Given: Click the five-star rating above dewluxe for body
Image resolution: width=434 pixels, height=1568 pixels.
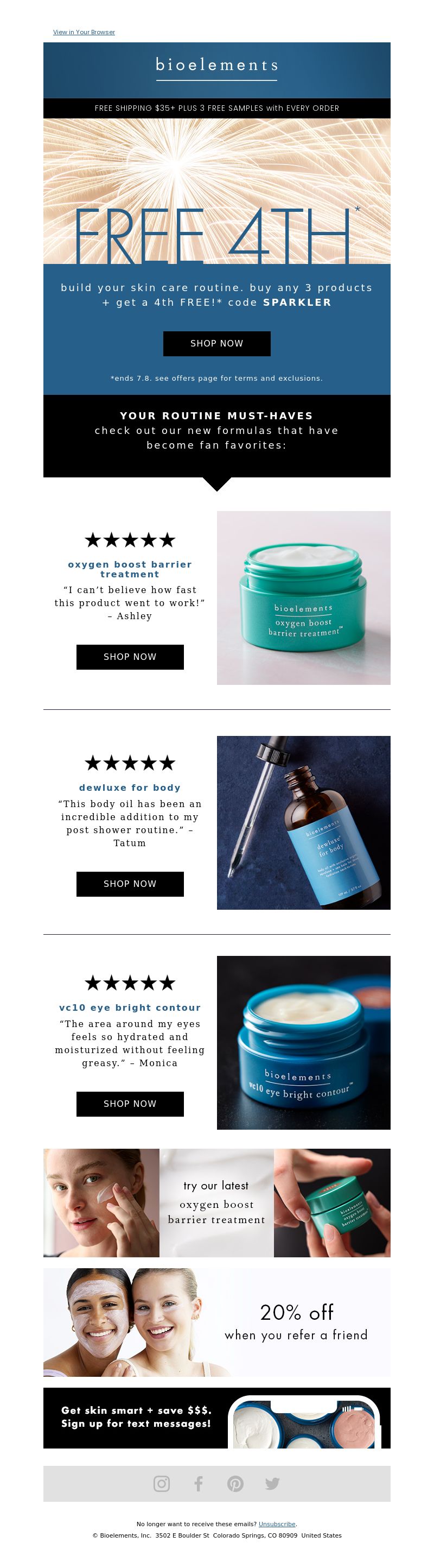Looking at the screenshot, I should [130, 763].
